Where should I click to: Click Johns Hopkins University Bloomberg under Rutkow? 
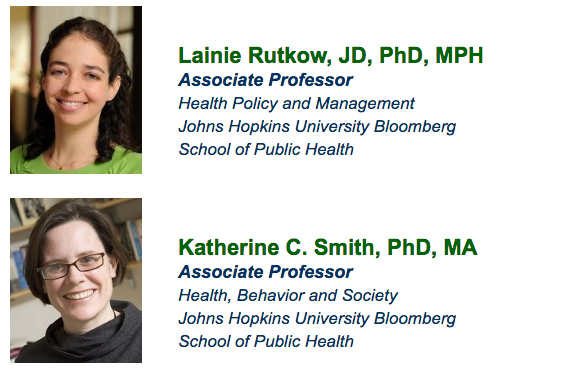pyautogui.click(x=317, y=127)
